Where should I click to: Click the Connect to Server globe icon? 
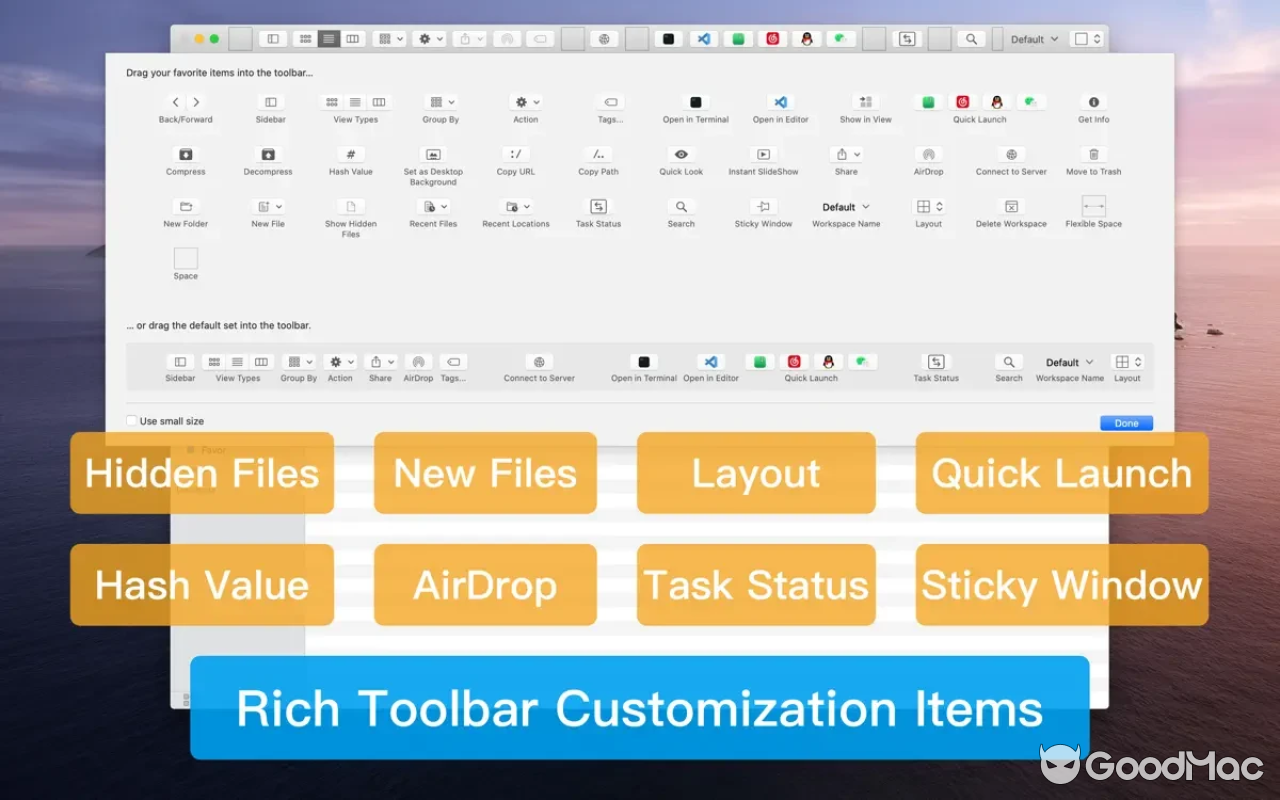point(1010,154)
